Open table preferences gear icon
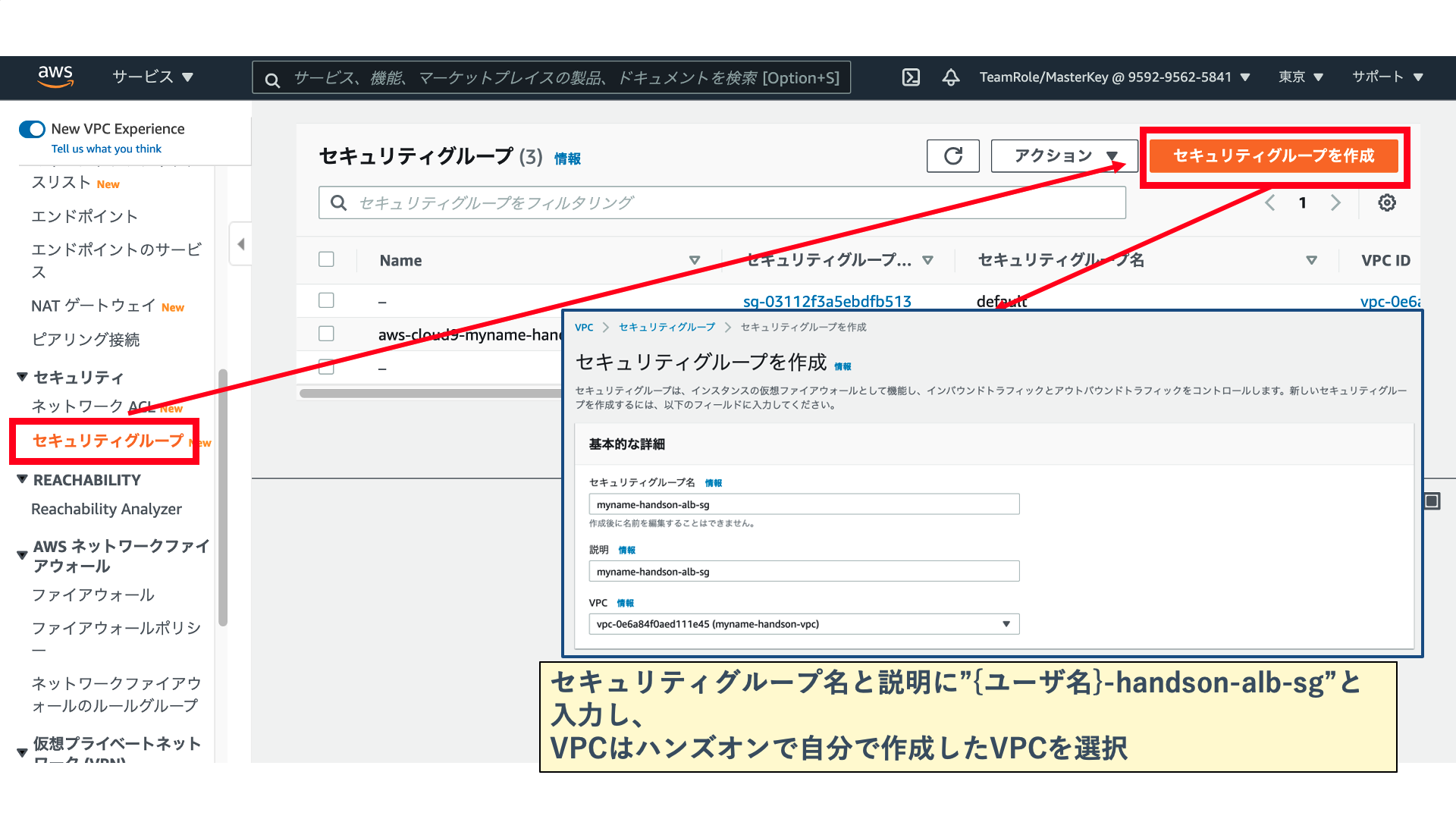The image size is (1456, 819). click(x=1387, y=202)
